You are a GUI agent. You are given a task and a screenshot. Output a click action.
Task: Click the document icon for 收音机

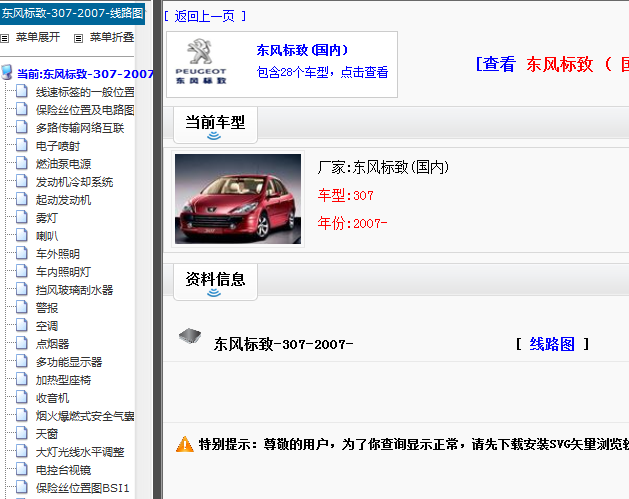(x=22, y=397)
